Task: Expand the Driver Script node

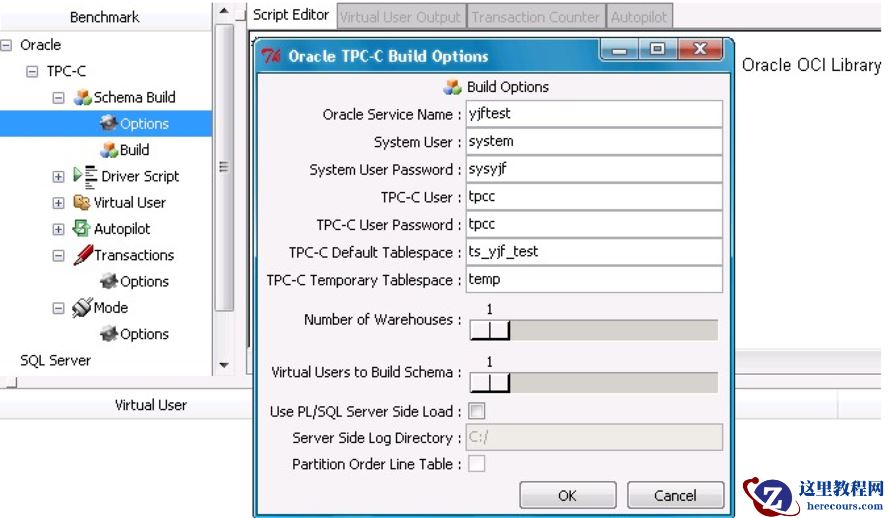Action: 58,177
